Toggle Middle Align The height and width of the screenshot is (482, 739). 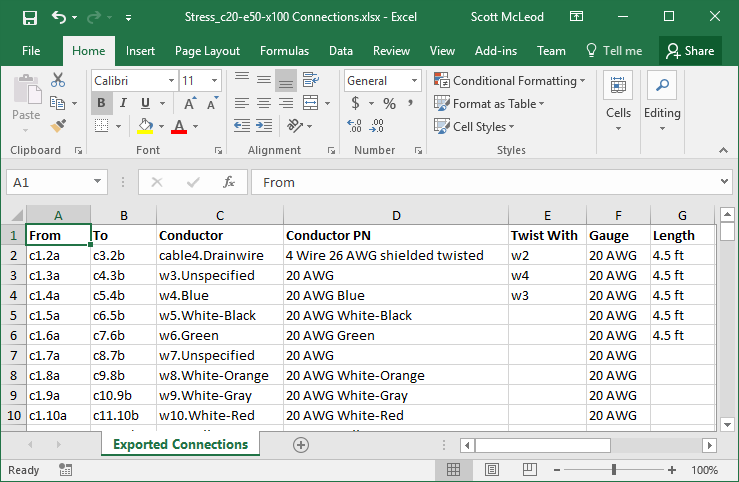click(x=264, y=80)
